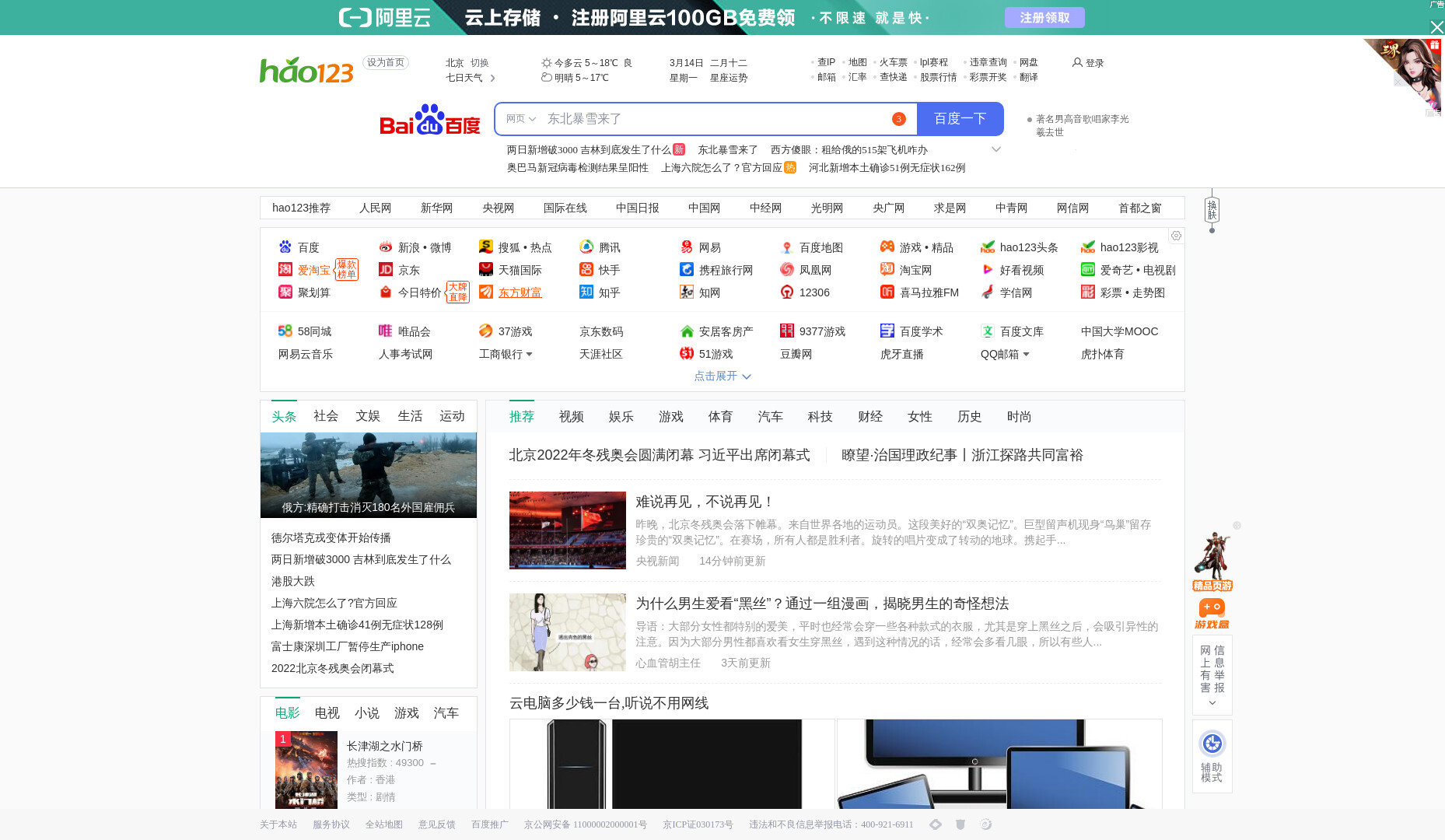Switch to the 电视 ranking tab
Screen dimensions: 1445x840
[x=327, y=713]
